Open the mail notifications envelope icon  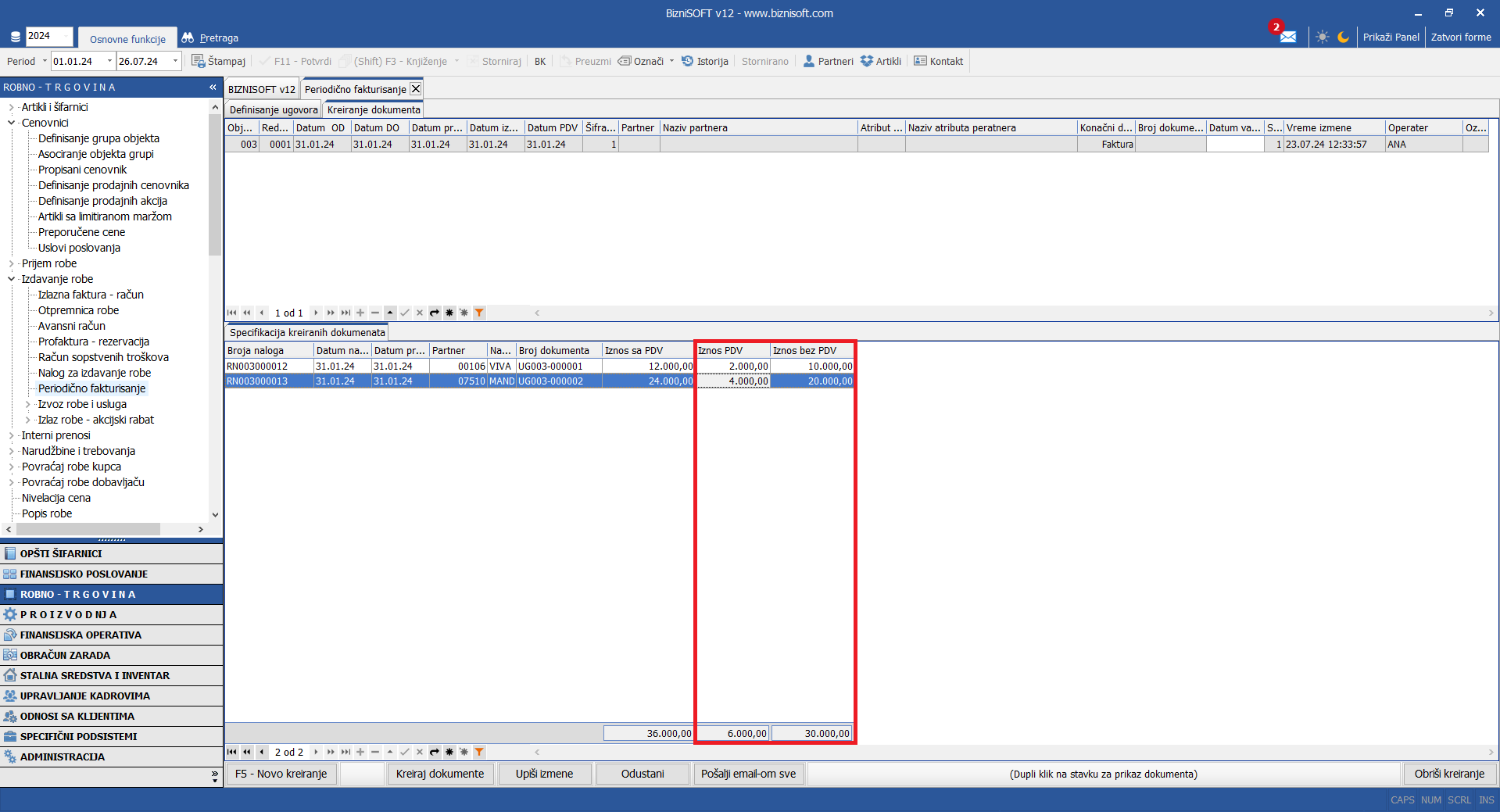click(1288, 37)
